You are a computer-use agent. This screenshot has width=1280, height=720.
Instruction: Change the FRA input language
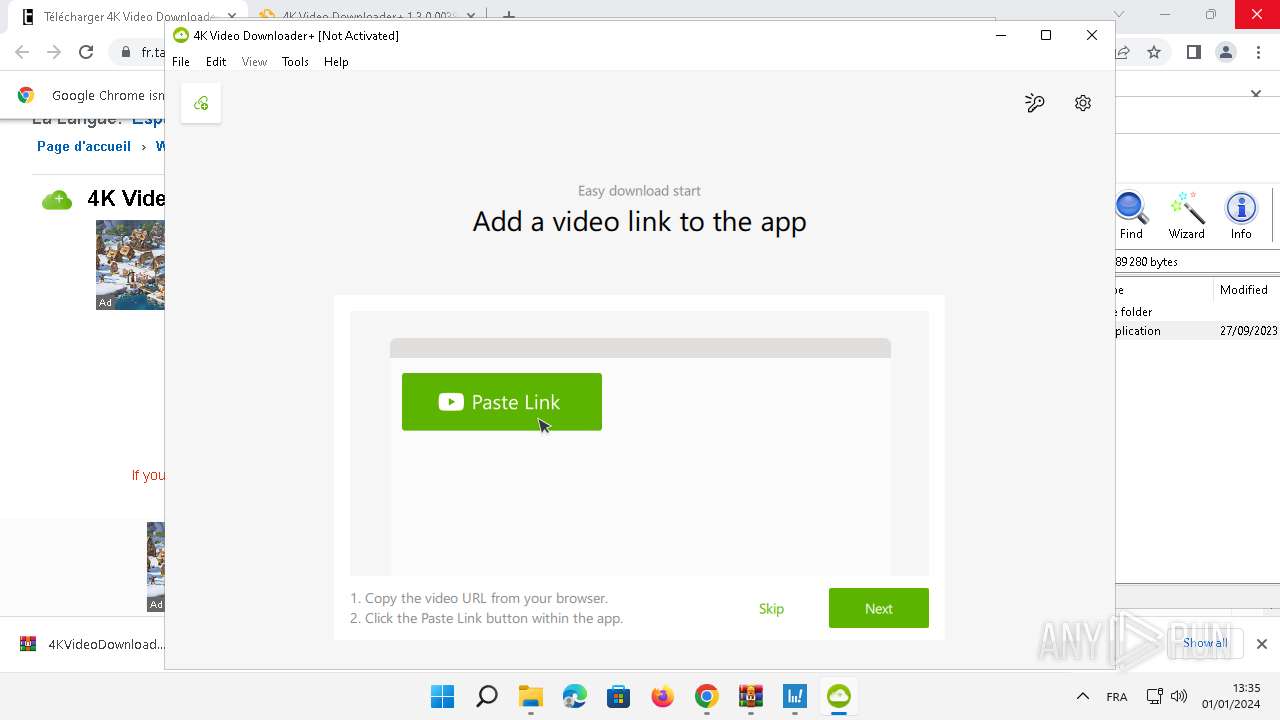pyautogui.click(x=1117, y=697)
